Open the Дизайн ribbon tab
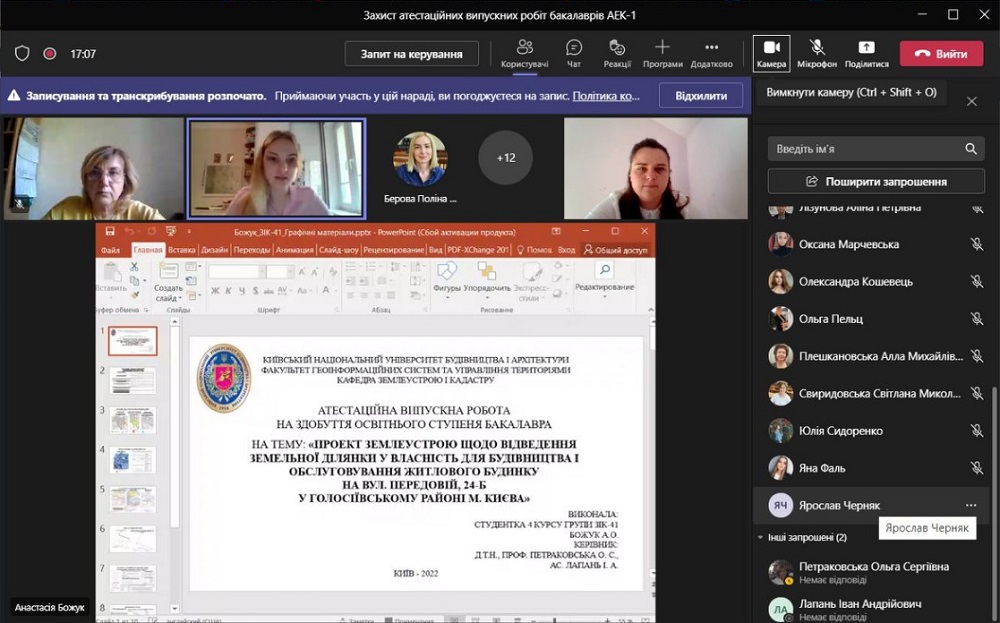 click(x=214, y=250)
